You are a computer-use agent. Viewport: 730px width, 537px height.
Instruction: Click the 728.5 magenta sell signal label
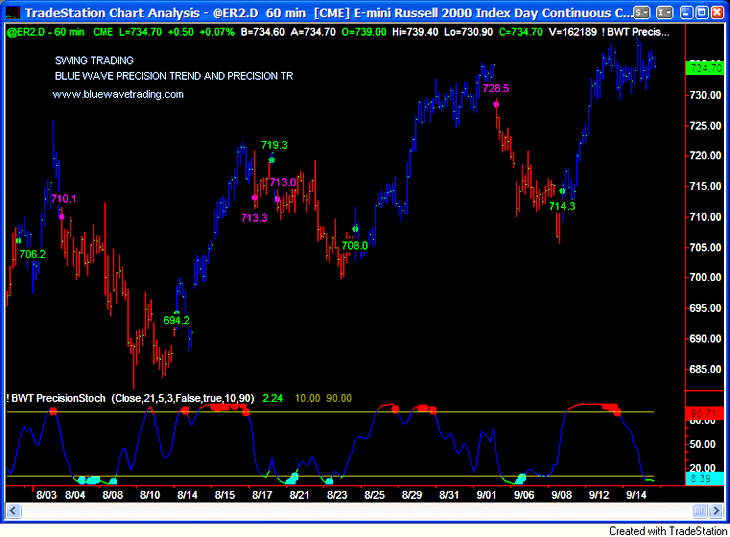click(x=496, y=88)
